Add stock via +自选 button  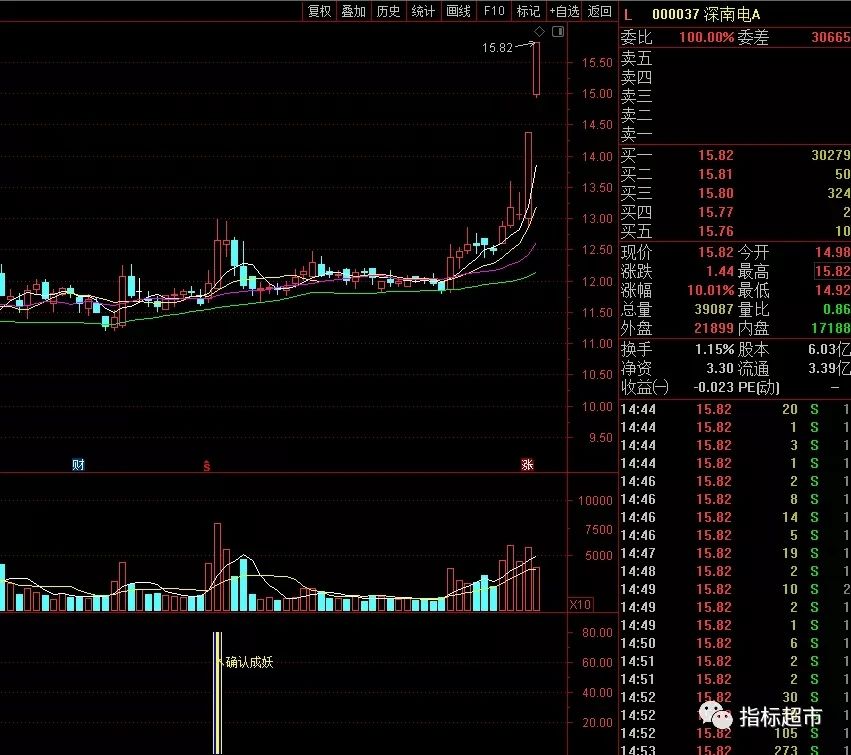tap(564, 11)
